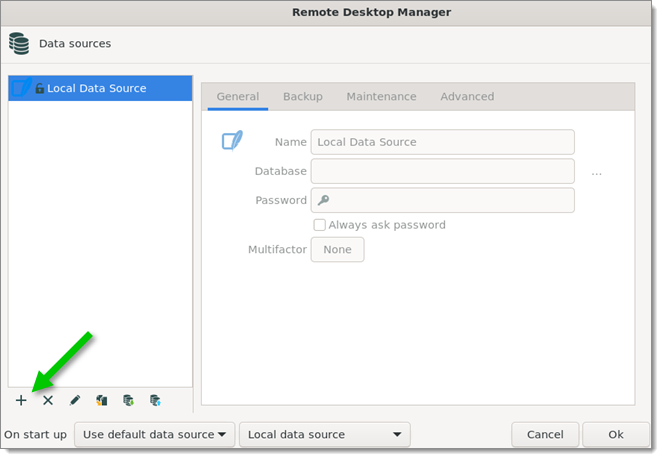
Task: Open the Local data source dropdown
Action: point(325,434)
